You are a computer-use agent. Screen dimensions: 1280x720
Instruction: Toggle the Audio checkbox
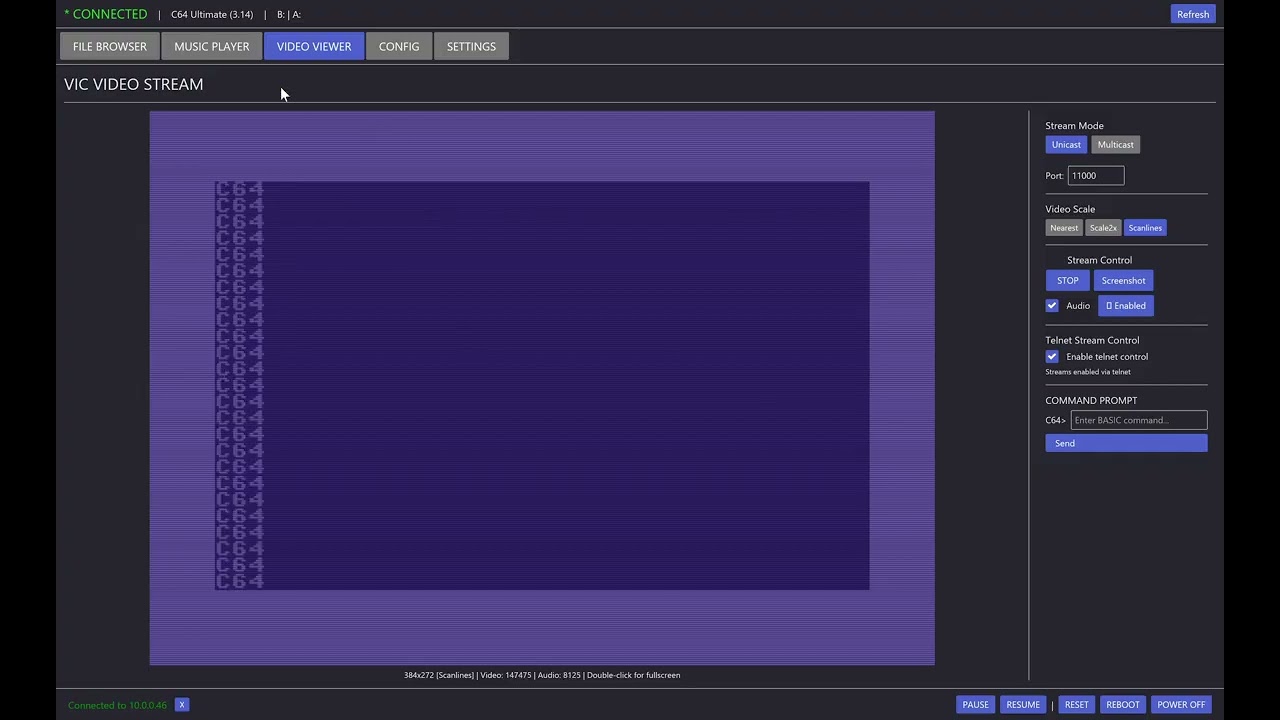(1052, 306)
